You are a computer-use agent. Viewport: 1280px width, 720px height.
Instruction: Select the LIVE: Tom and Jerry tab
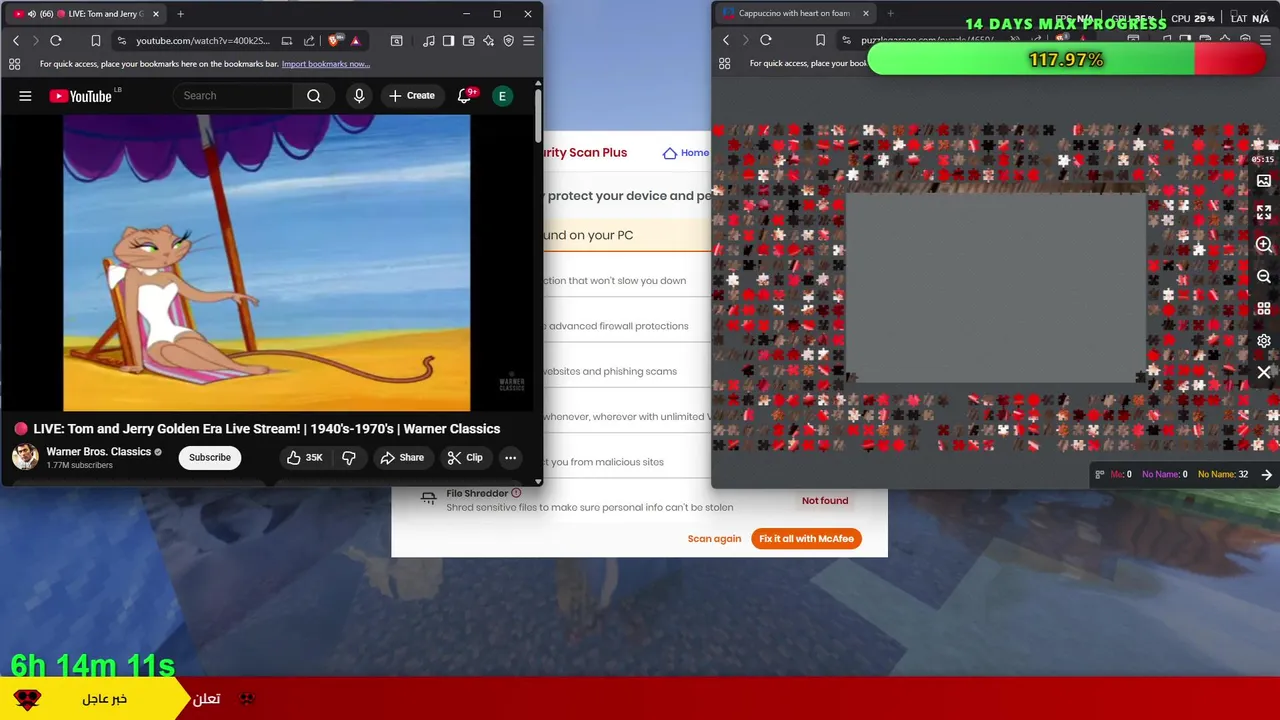88,14
